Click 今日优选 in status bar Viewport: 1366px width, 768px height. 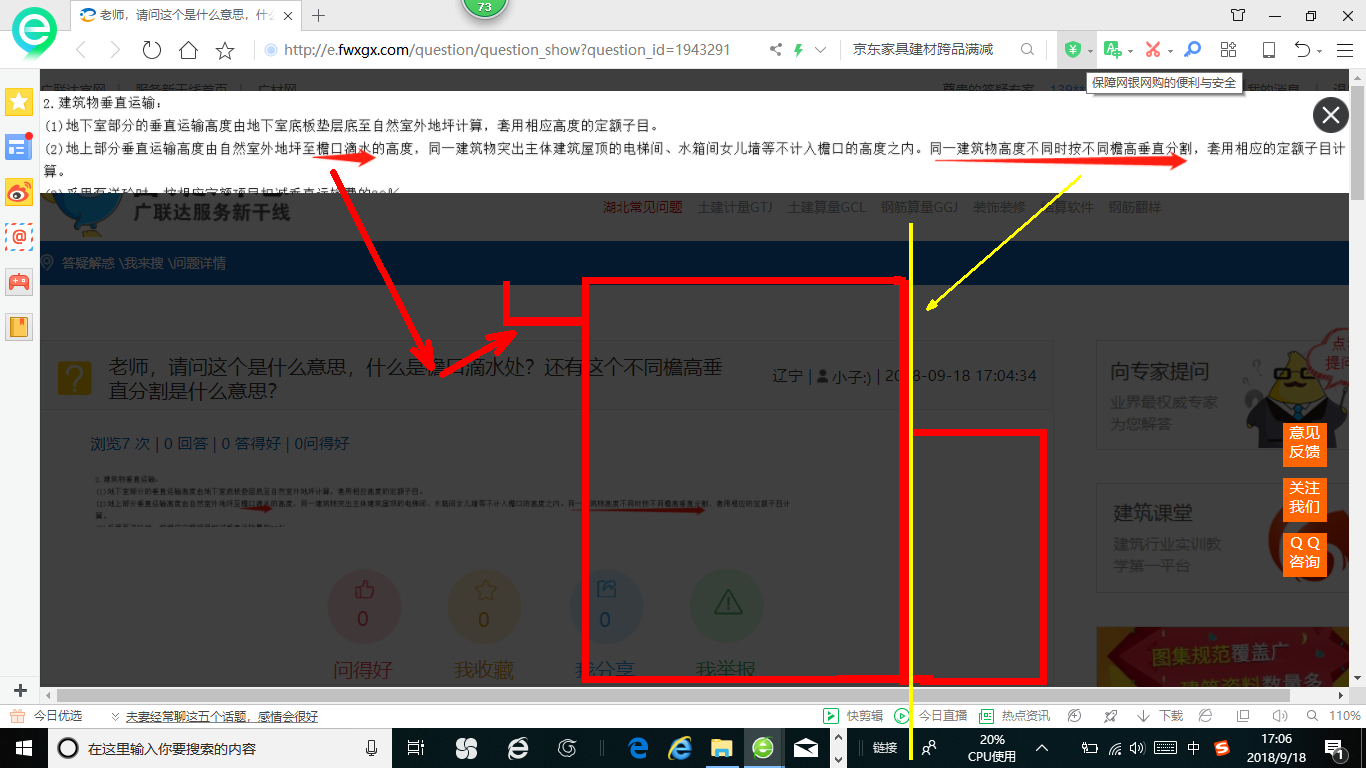click(x=57, y=716)
